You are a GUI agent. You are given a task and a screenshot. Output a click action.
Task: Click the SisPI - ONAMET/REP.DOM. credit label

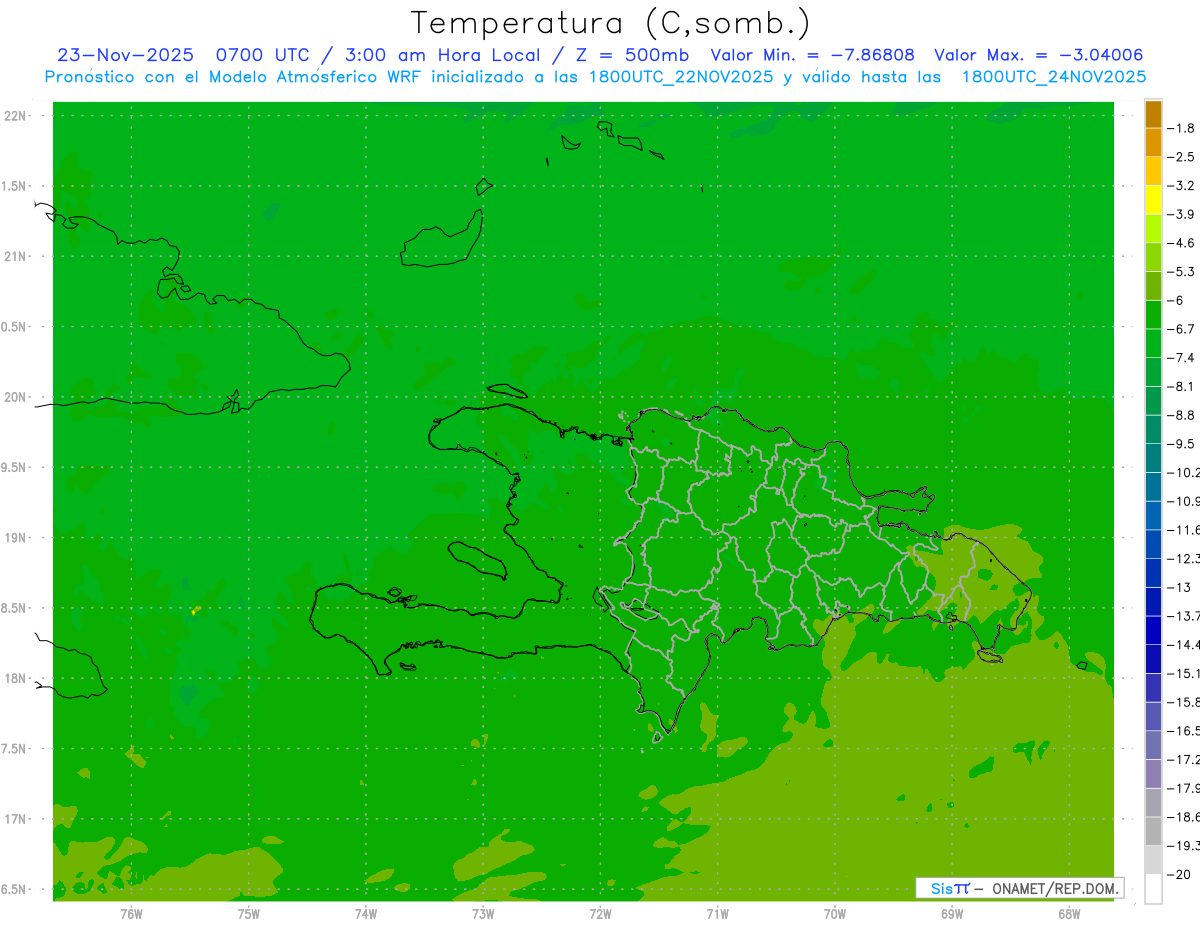[x=1020, y=888]
